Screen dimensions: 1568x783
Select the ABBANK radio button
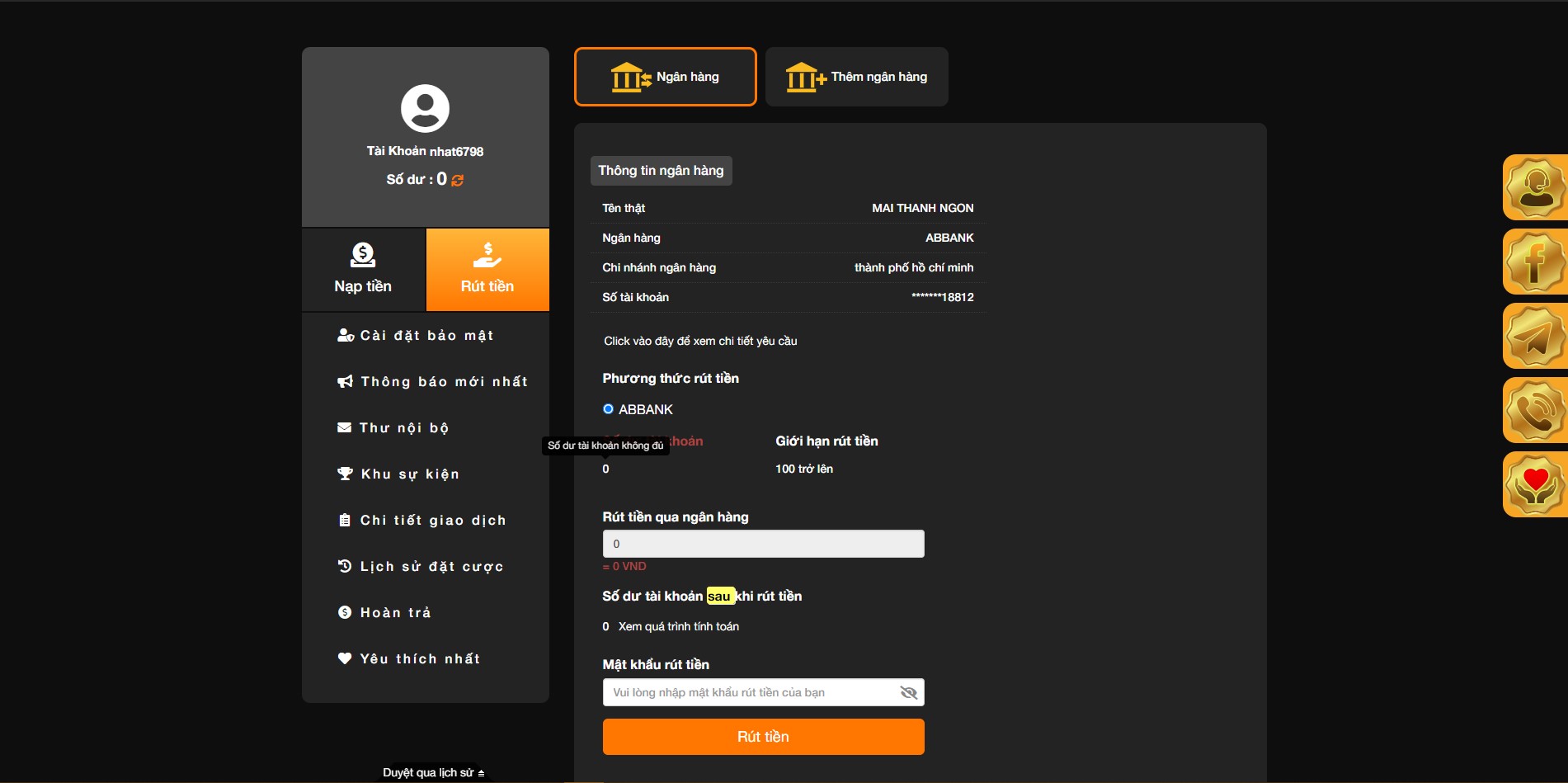[609, 409]
